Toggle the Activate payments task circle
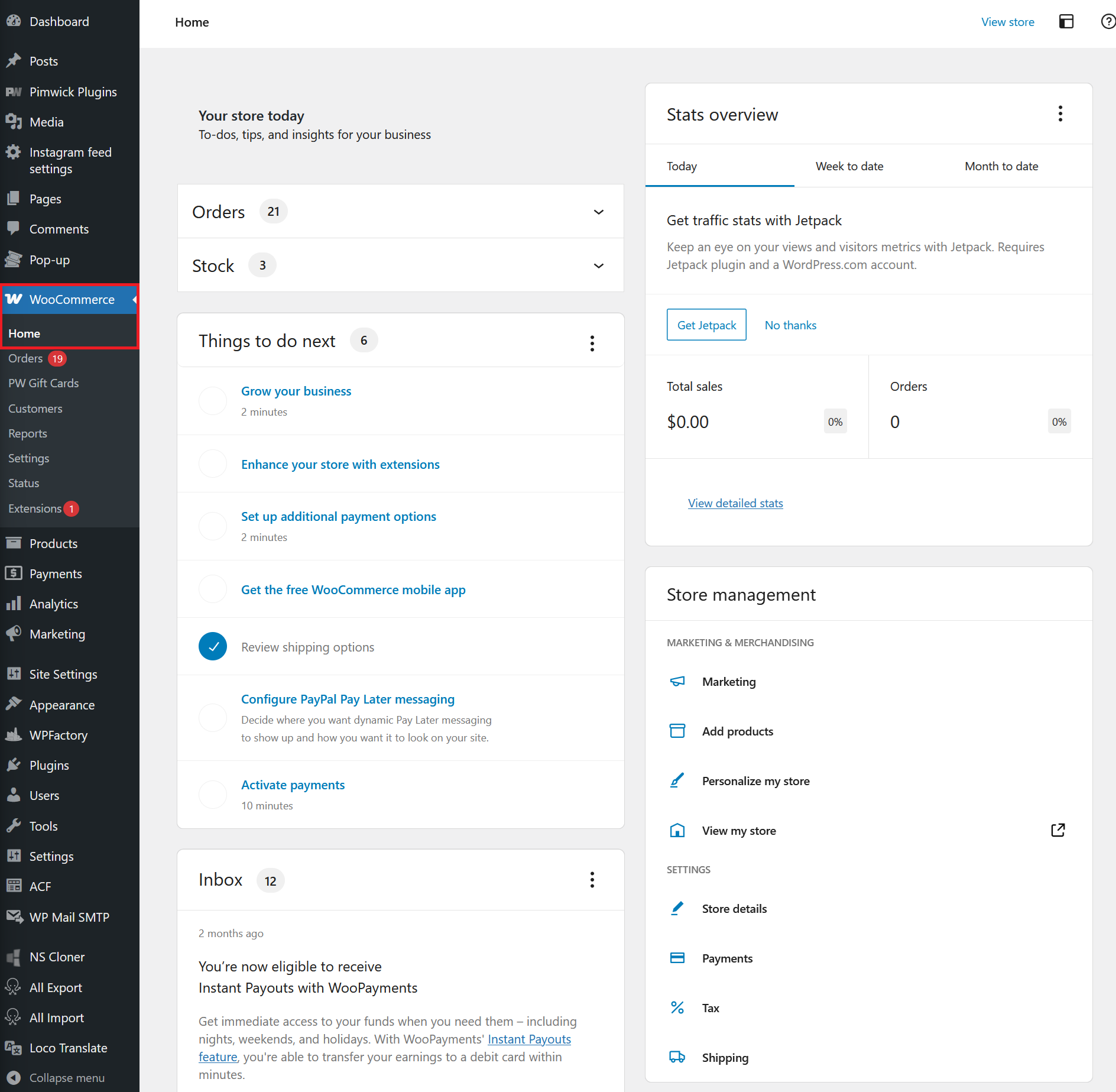Viewport: 1116px width, 1092px height. 213,795
